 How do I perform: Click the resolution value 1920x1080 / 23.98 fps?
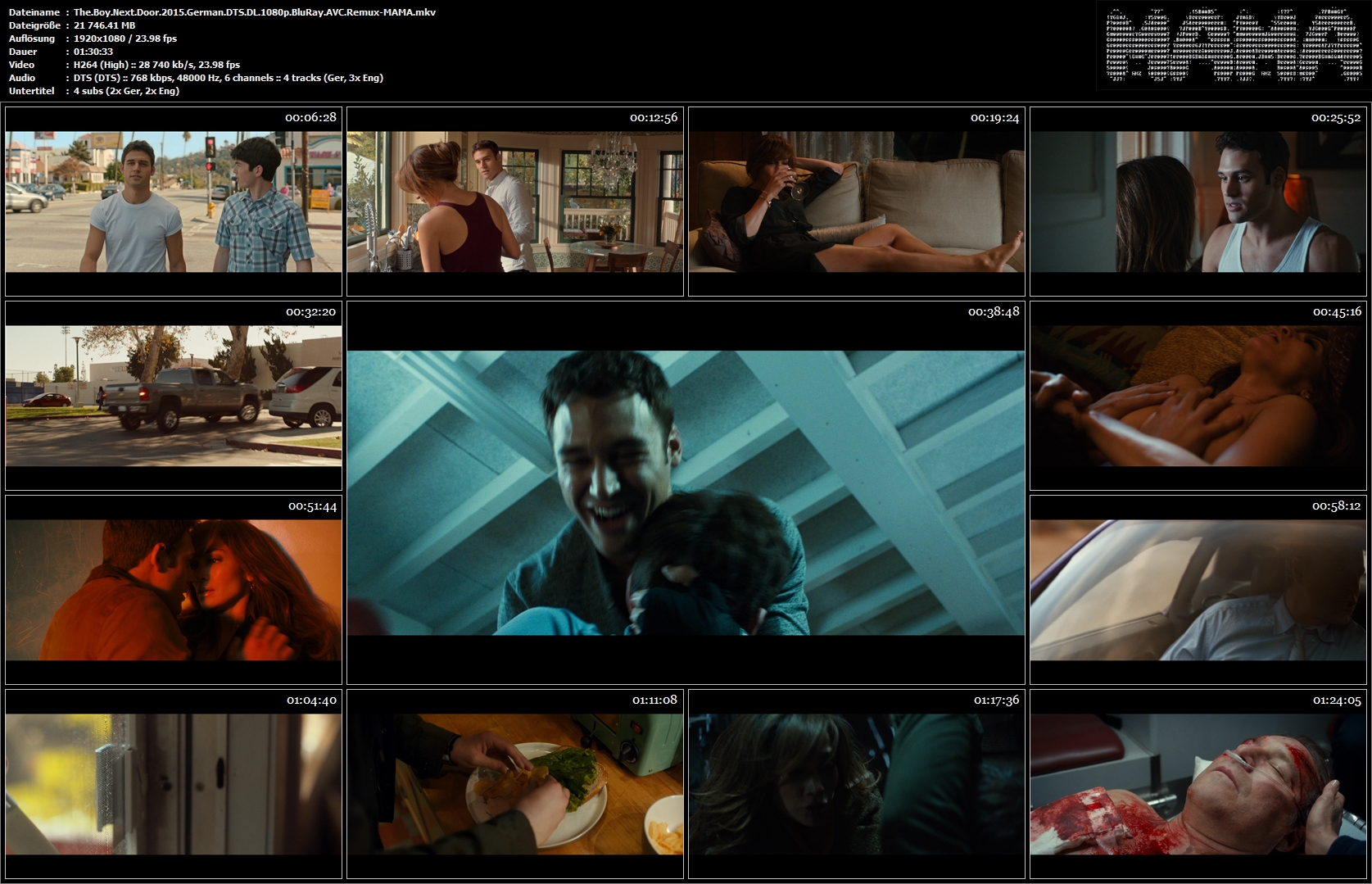click(x=125, y=39)
